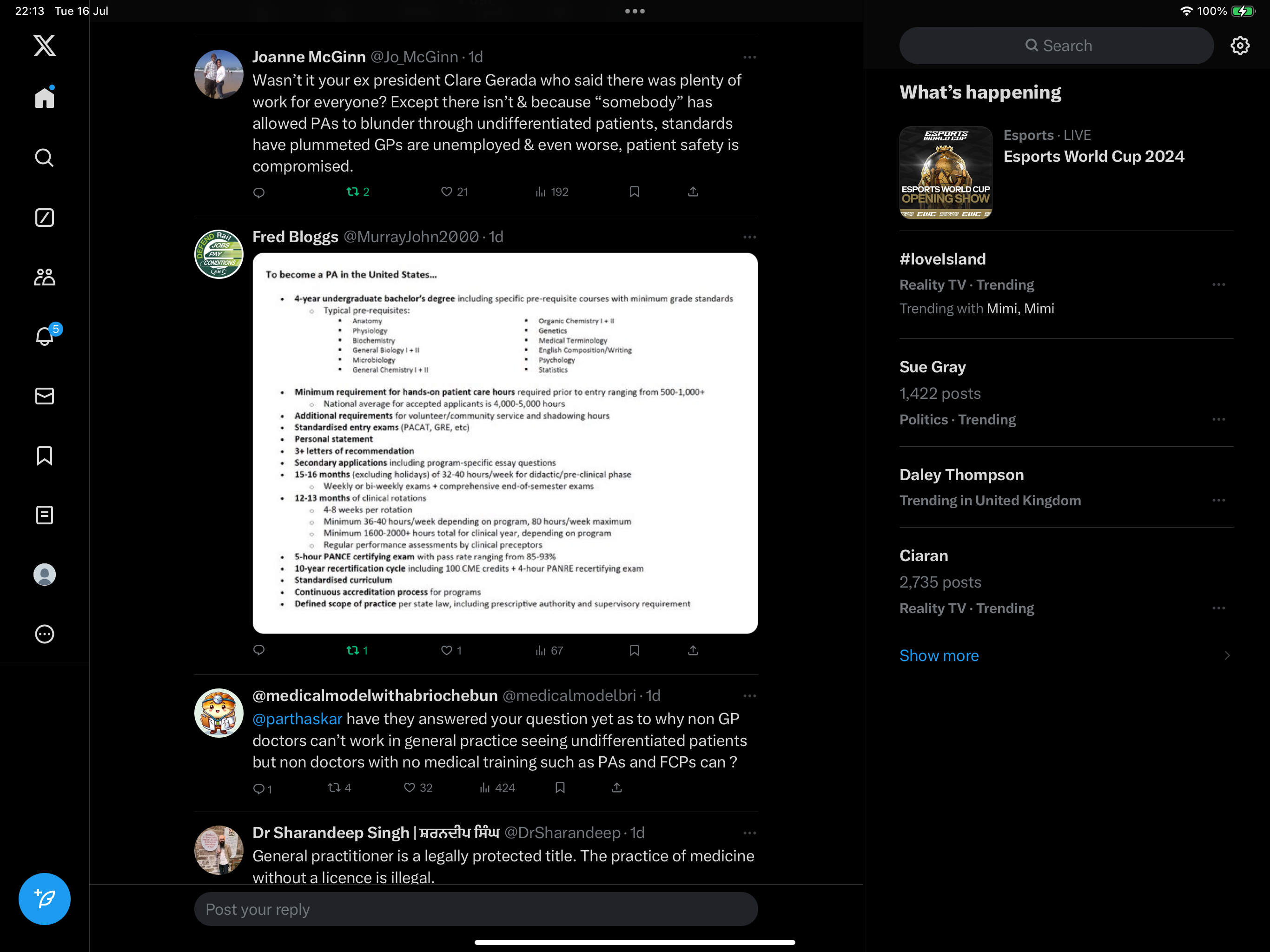
Task: Click the compose post floating button
Action: tap(44, 899)
